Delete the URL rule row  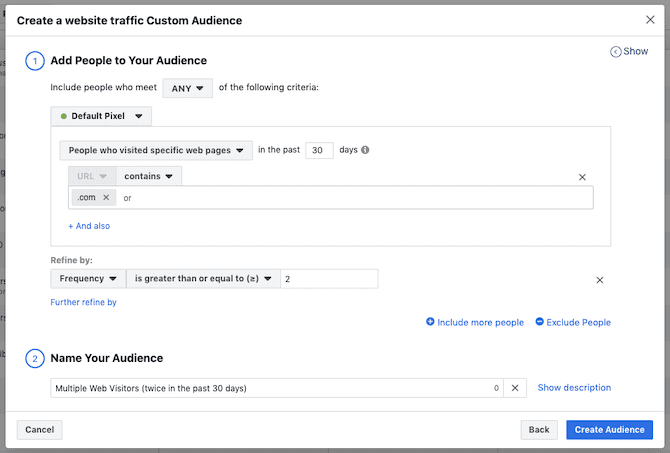(582, 177)
